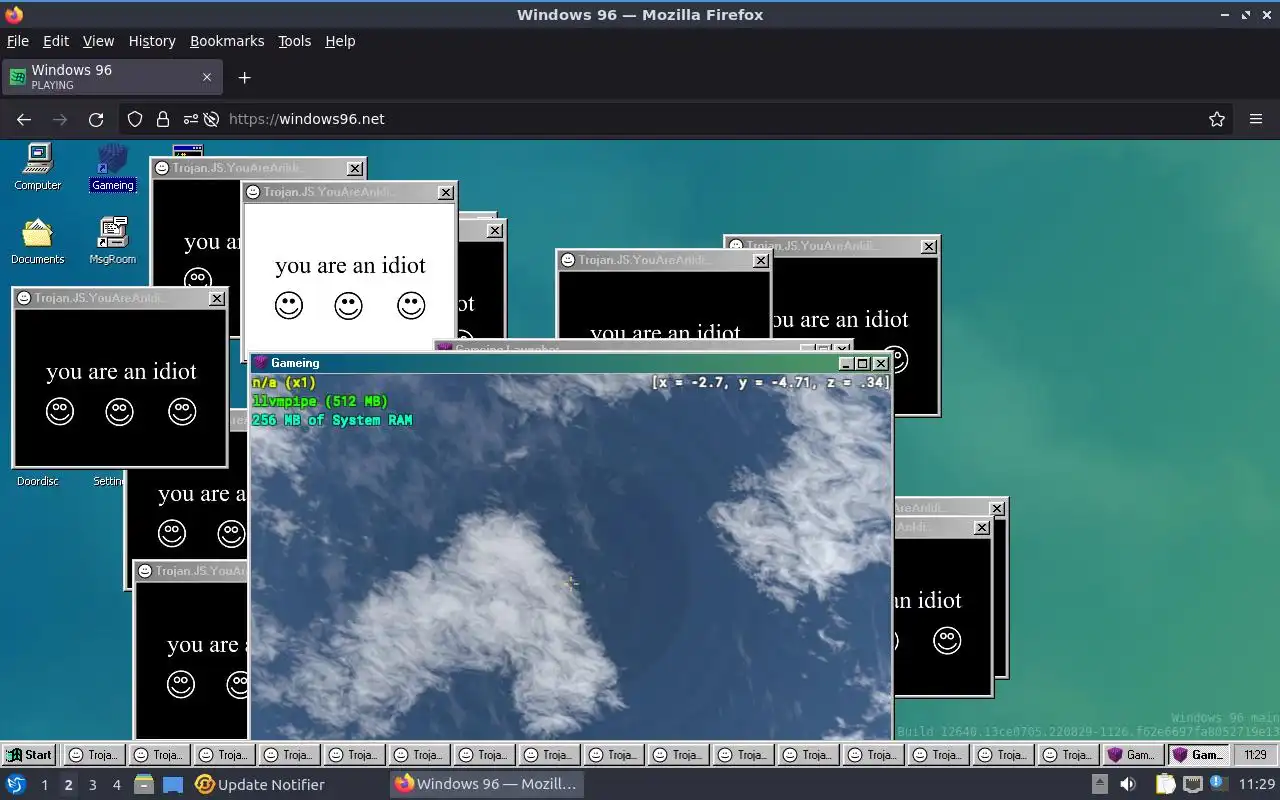Viewport: 1280px width, 800px height.
Task: Open the Edit menu
Action: pyautogui.click(x=56, y=41)
